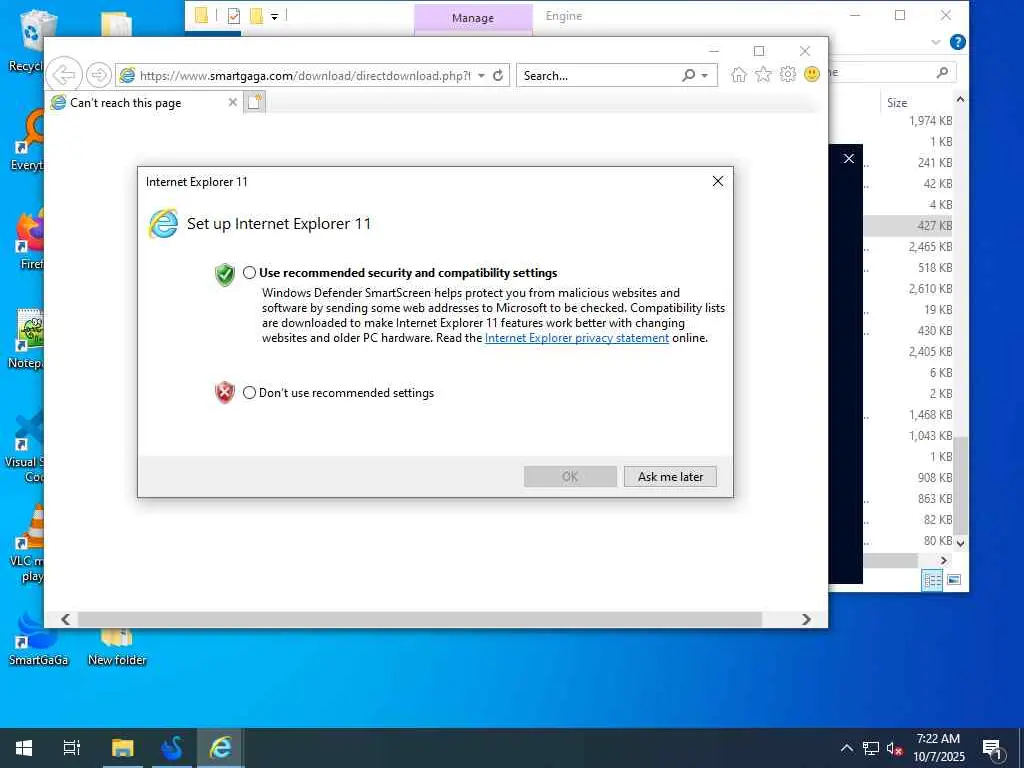
Task: Click the muted volume tray icon
Action: [x=894, y=748]
